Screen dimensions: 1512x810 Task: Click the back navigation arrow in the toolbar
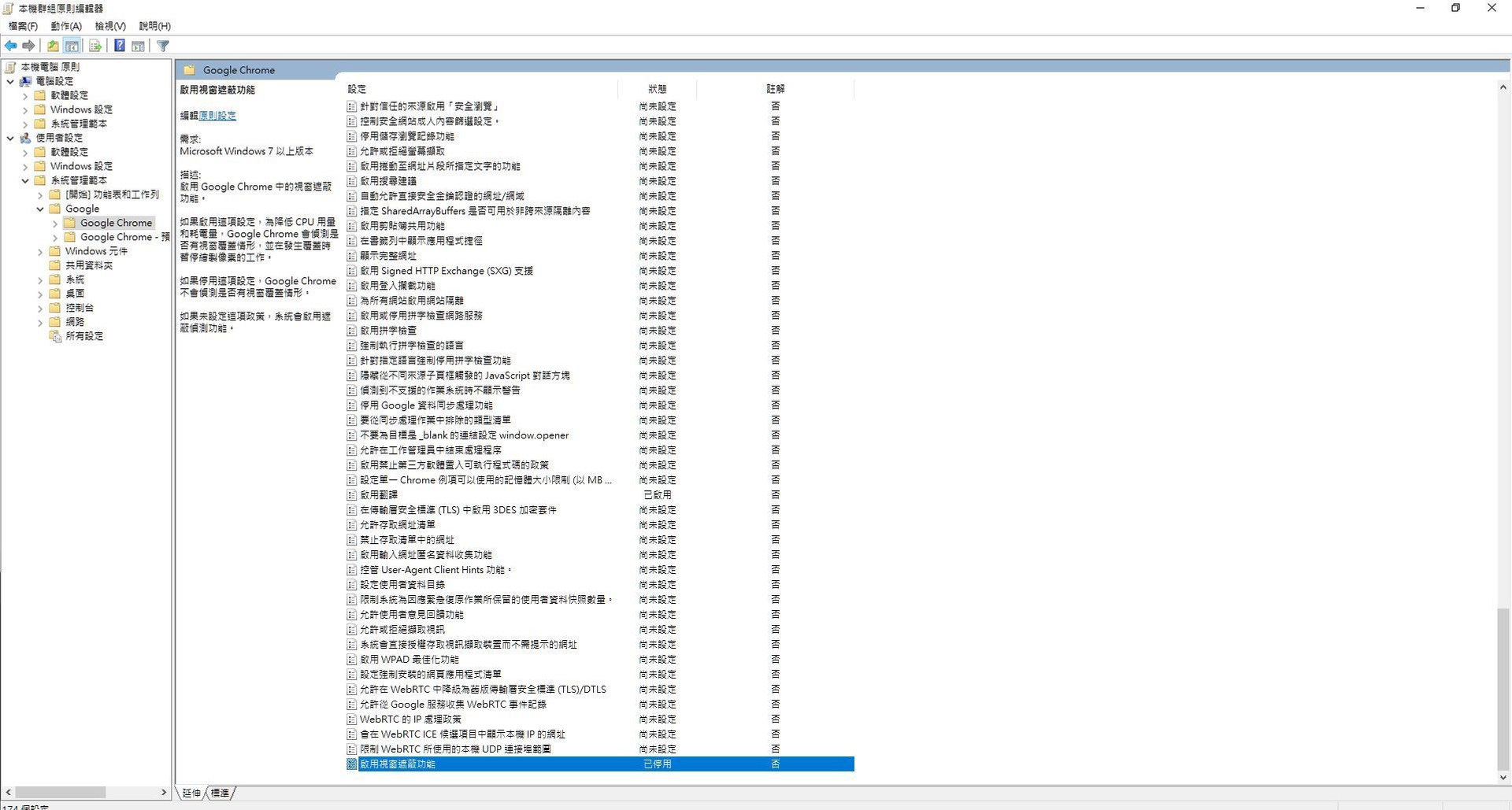tap(11, 45)
